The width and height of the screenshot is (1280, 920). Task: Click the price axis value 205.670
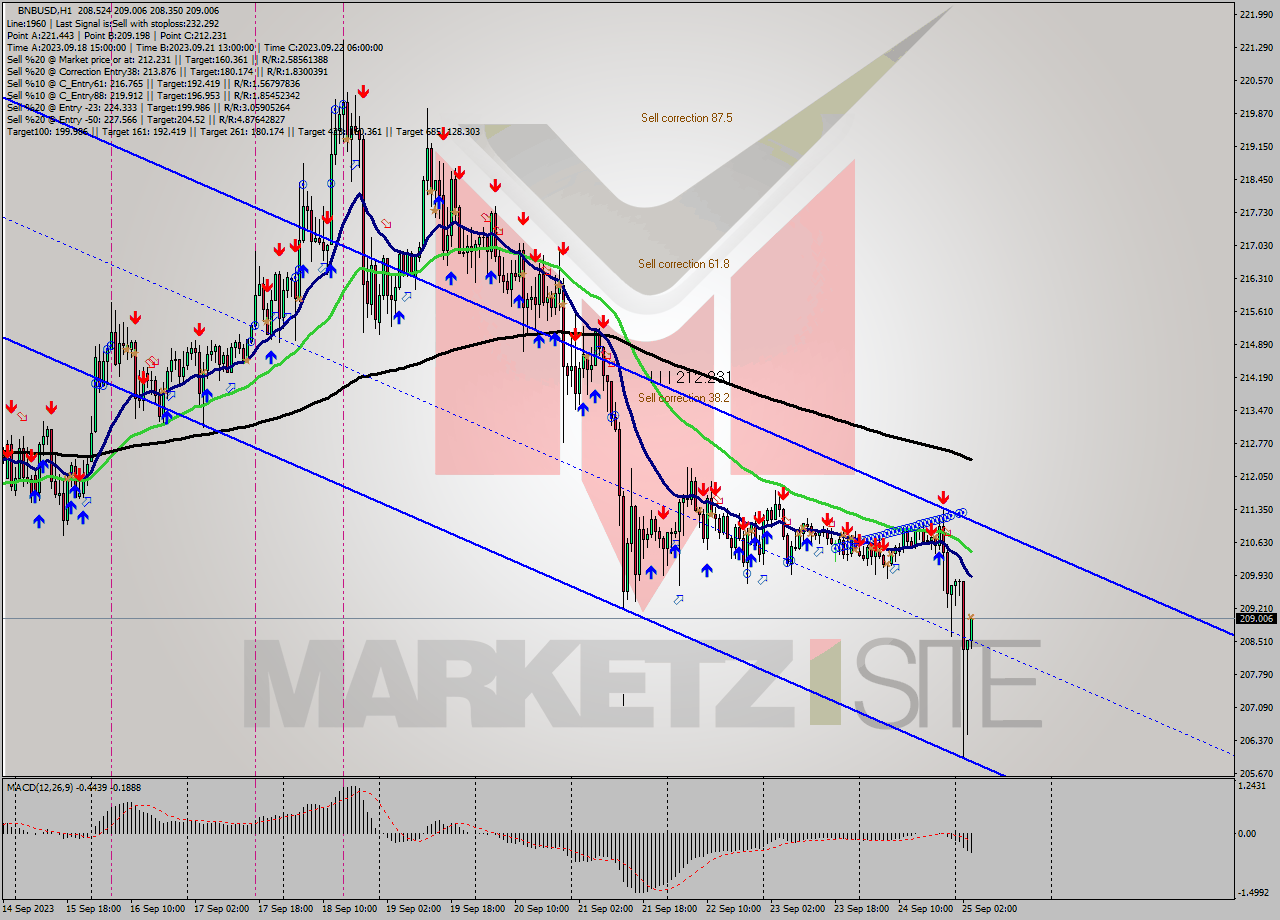click(x=1255, y=773)
